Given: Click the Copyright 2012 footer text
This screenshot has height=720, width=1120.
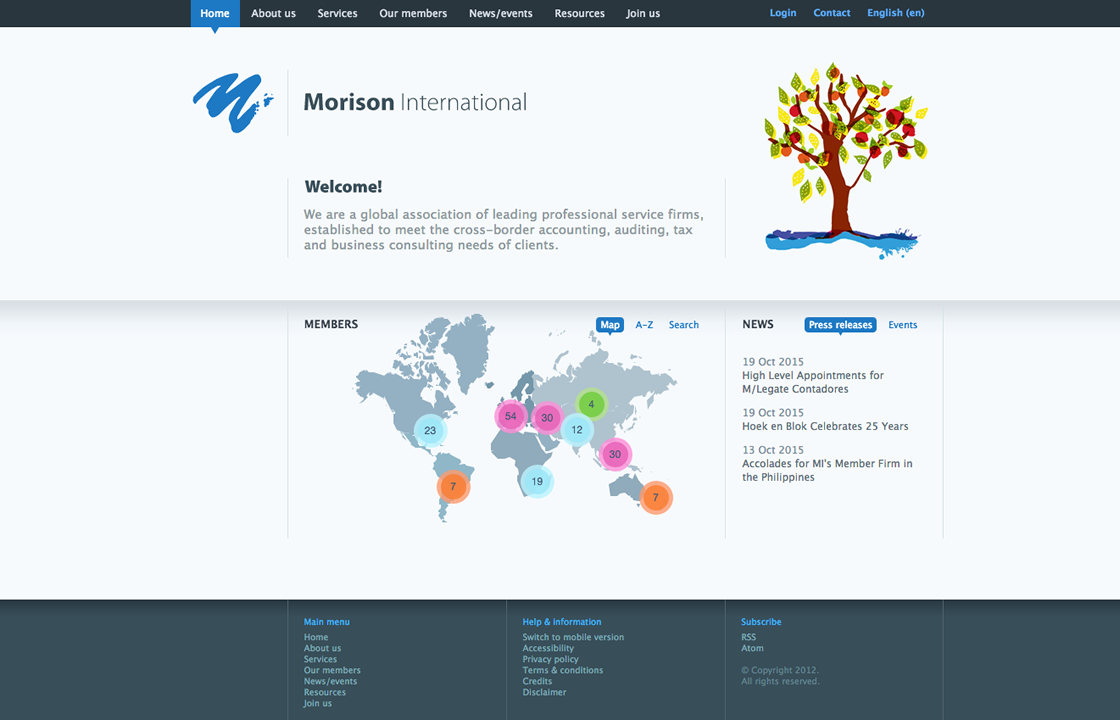Looking at the screenshot, I should click(780, 671).
